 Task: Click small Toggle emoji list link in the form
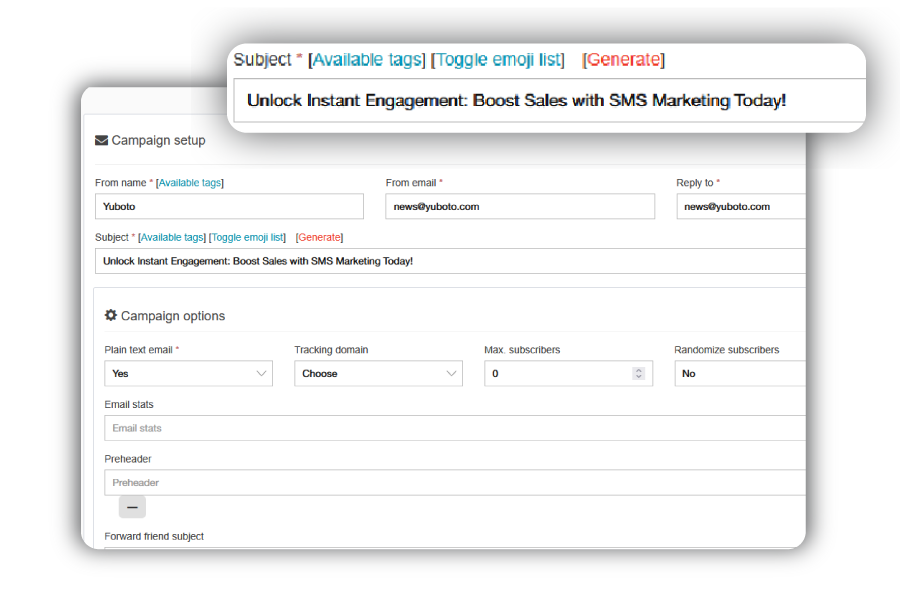coord(247,238)
